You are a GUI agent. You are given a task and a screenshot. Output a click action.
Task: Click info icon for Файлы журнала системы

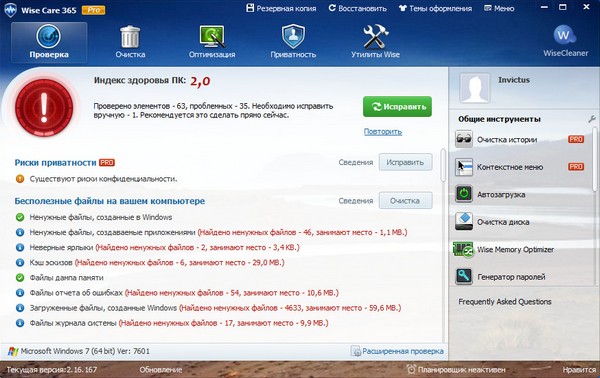click(20, 323)
